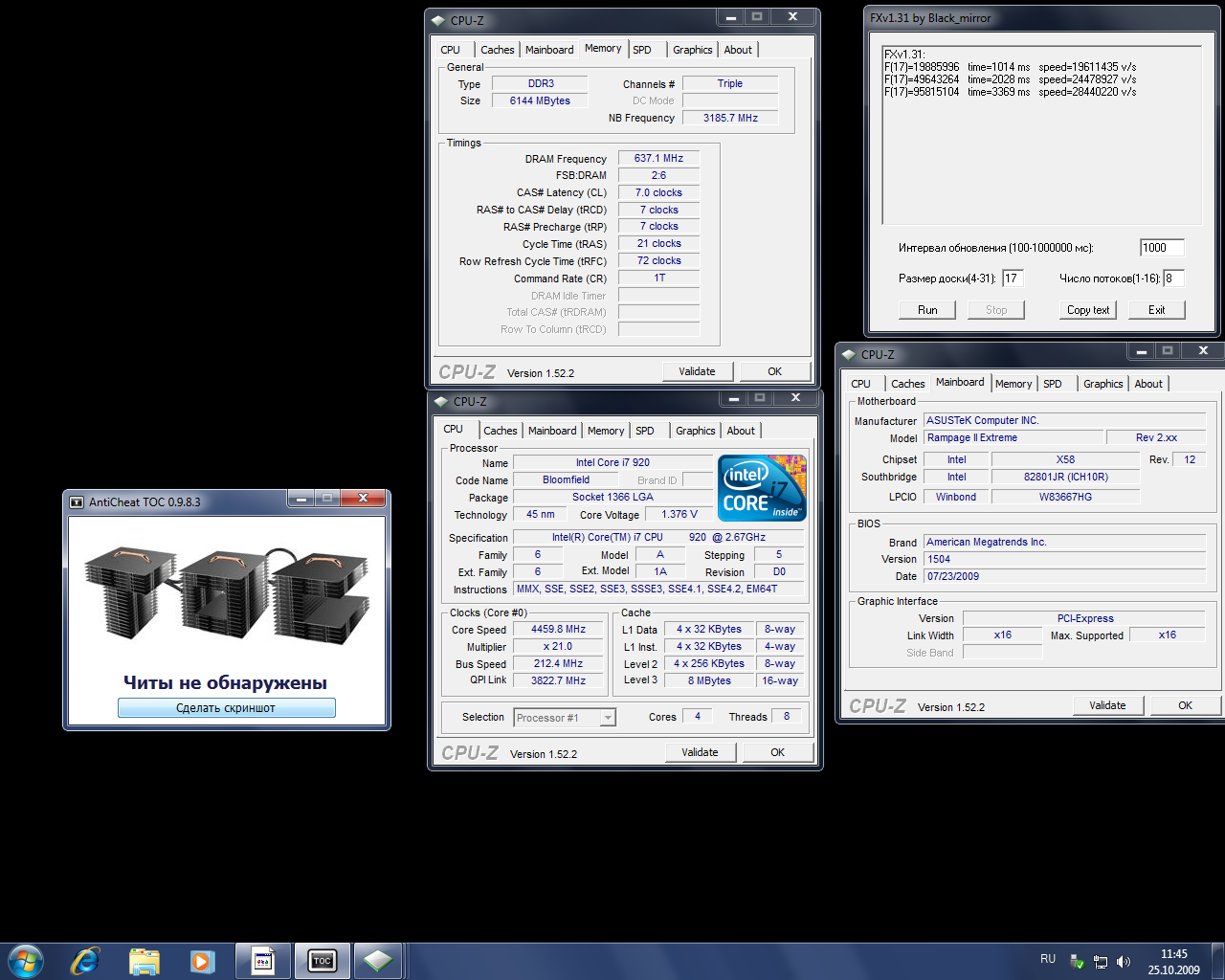1225x980 pixels.
Task: Click the Rampage II Extreme model field
Action: point(1013,438)
